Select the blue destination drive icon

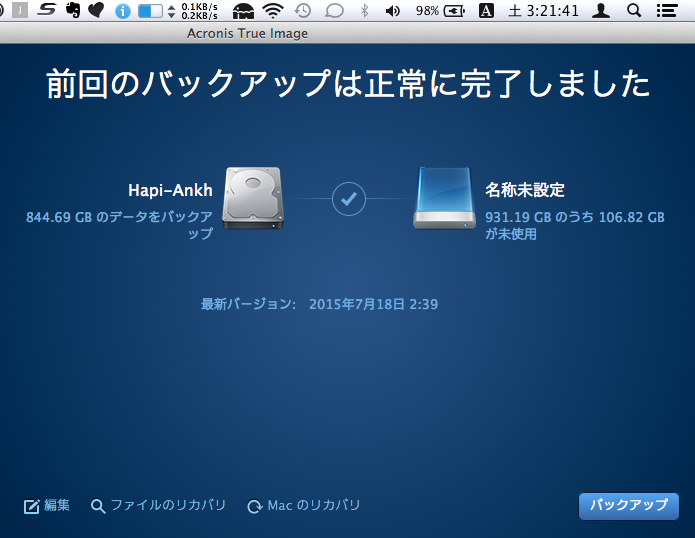(x=444, y=198)
